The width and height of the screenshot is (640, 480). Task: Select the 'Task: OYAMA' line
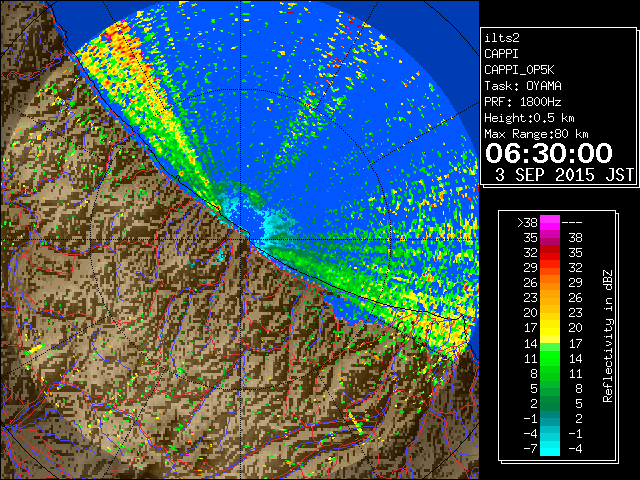point(523,86)
